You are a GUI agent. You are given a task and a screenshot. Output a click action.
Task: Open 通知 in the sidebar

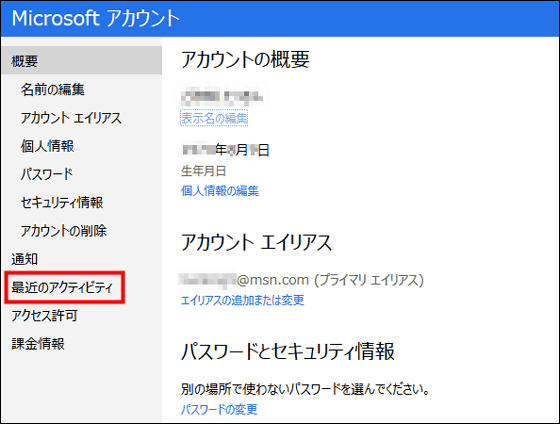click(24, 259)
